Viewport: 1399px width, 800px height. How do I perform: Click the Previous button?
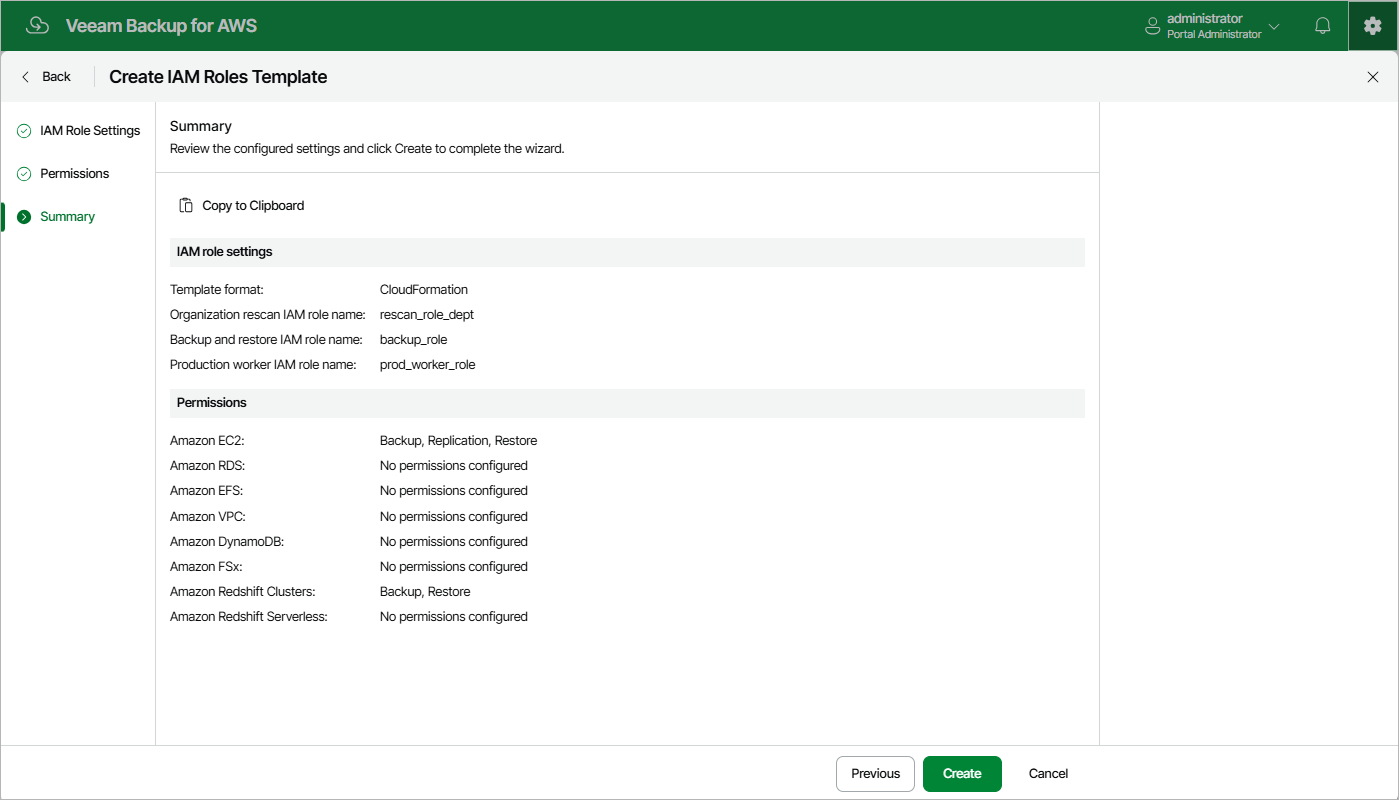(x=875, y=774)
